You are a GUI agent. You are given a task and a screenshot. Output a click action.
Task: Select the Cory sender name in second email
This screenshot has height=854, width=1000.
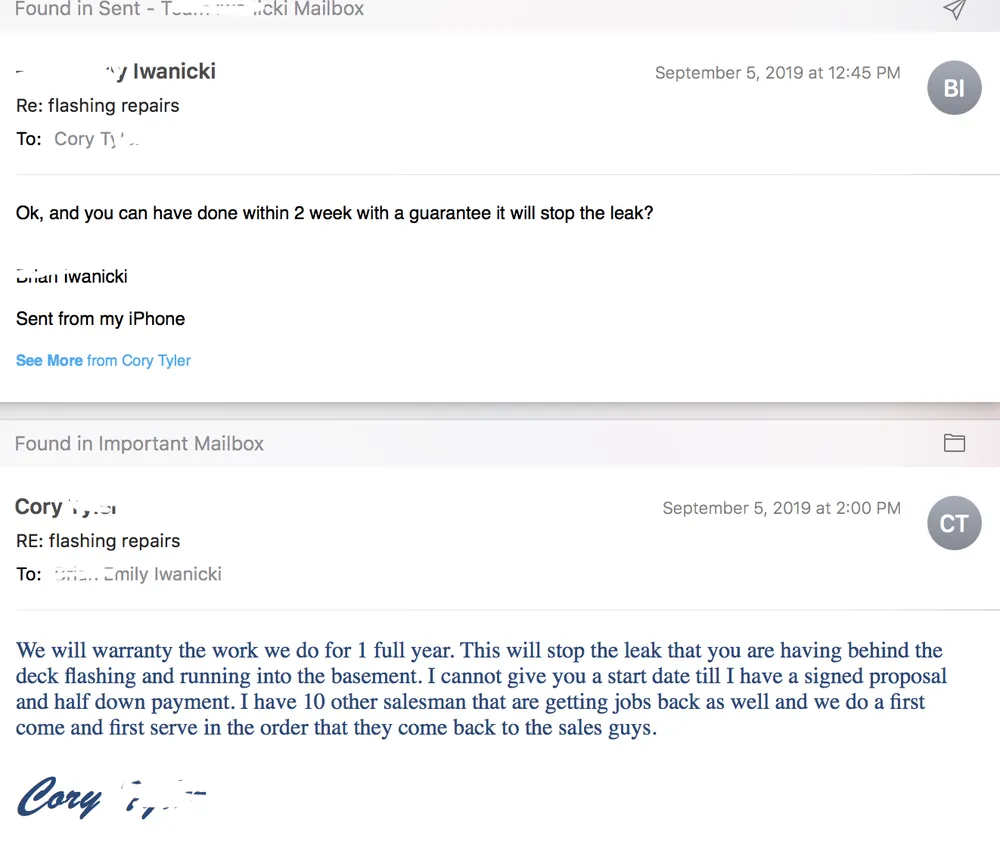coord(40,507)
